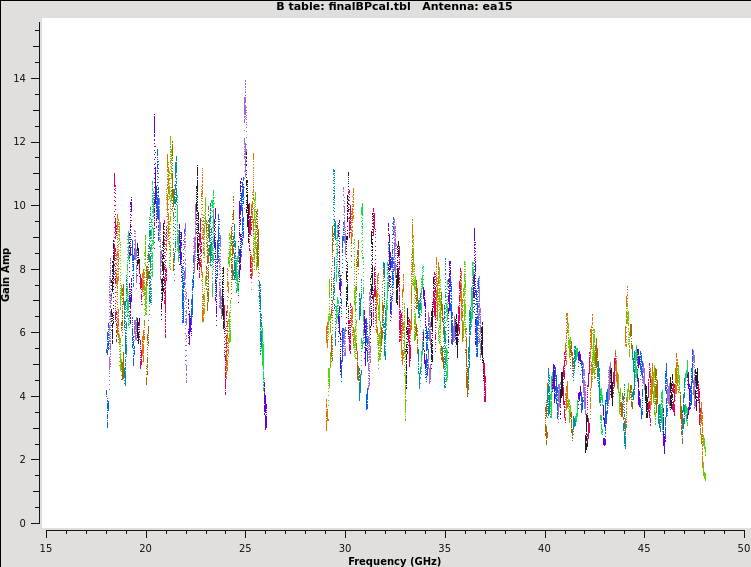The width and height of the screenshot is (751, 567).
Task: Click the 15 tick label on x-axis
Action: (x=46, y=547)
